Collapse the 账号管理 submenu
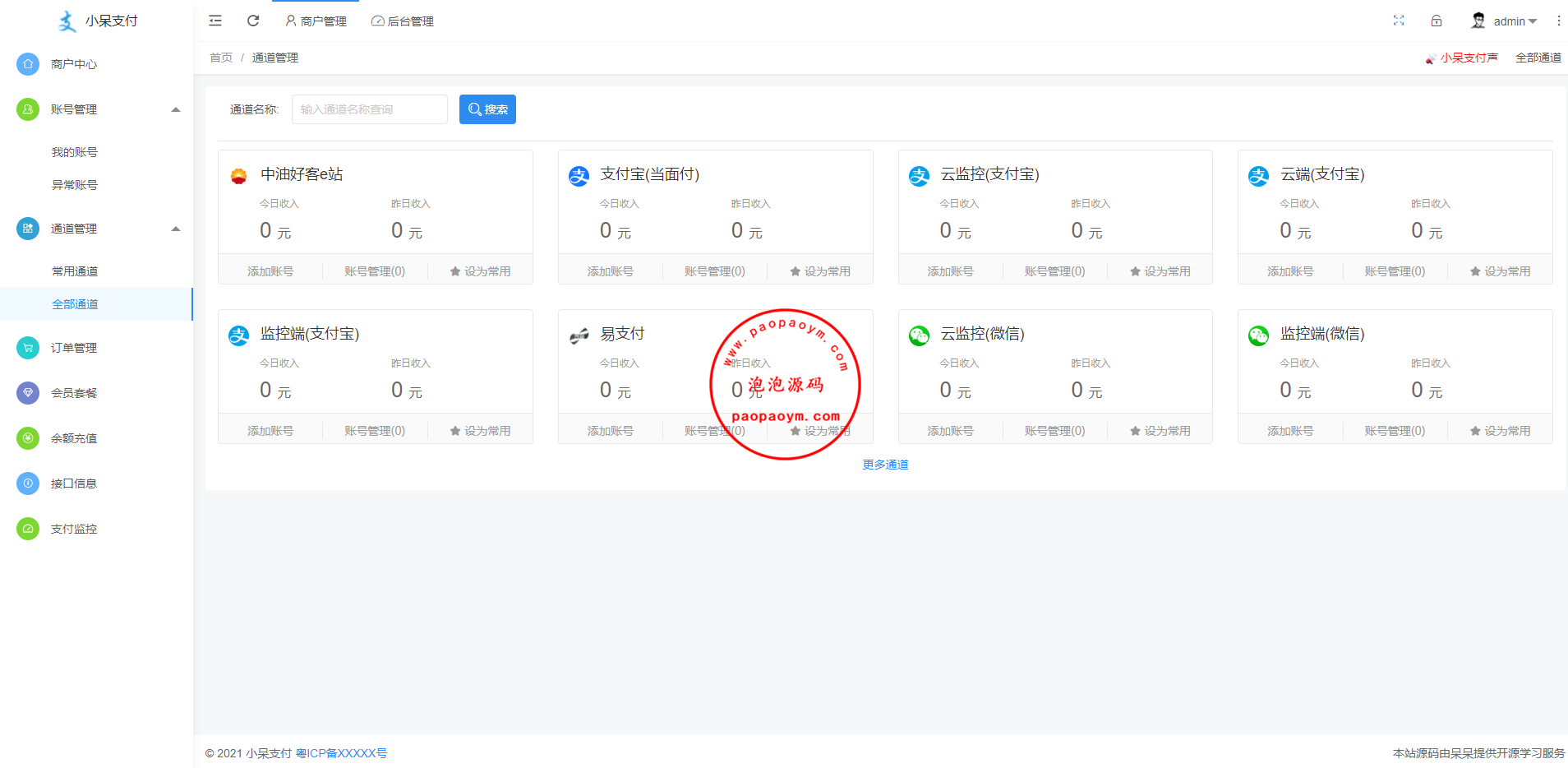The image size is (1568, 768). tap(175, 109)
